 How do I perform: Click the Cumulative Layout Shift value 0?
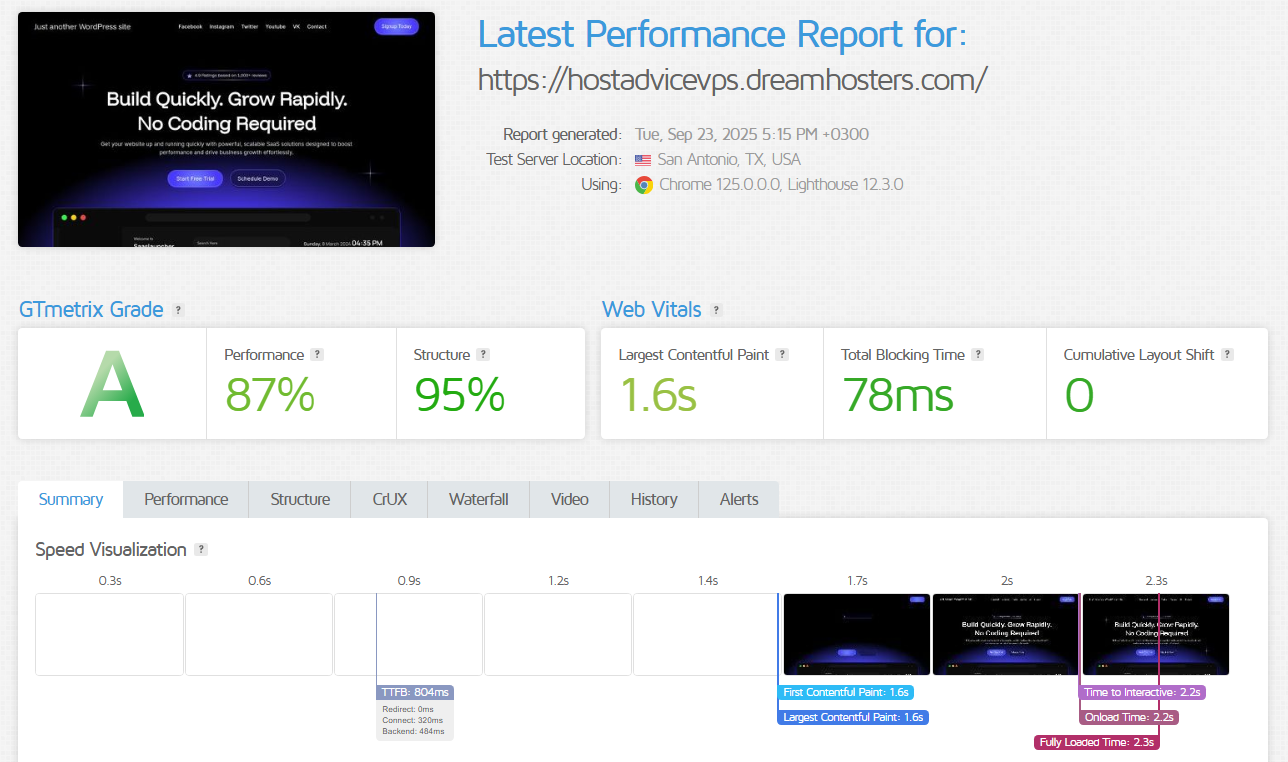click(x=1079, y=395)
